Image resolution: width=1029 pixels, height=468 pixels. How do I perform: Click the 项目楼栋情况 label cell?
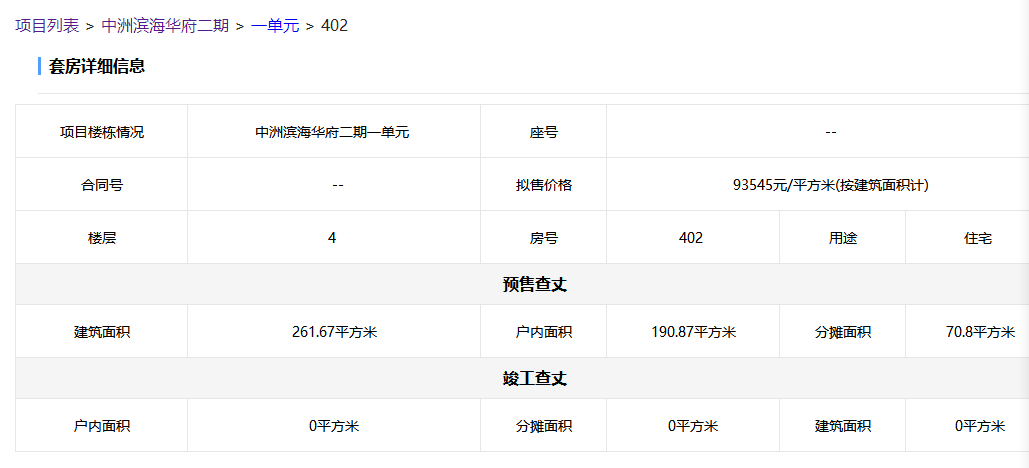pyautogui.click(x=102, y=132)
